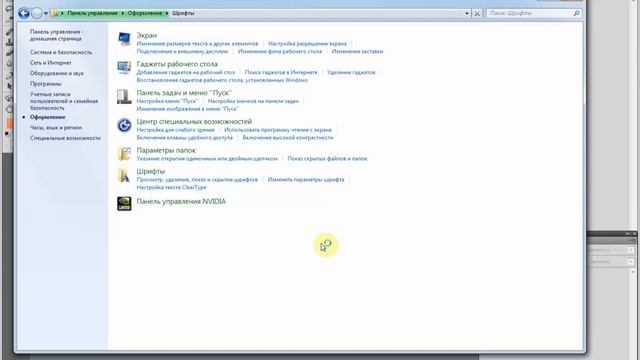640x360 pixels.
Task: Click 'Настройка для слабого зрения' link
Action: click(x=175, y=130)
